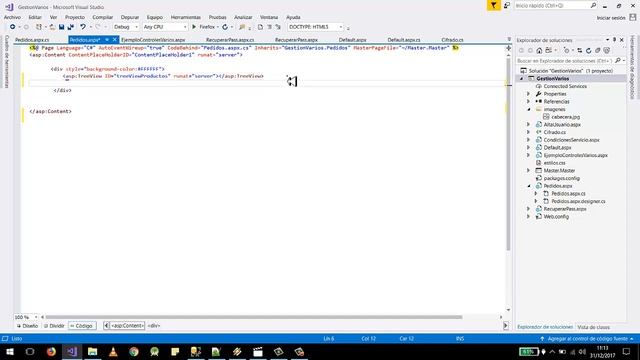This screenshot has width=640, height=360.
Task: Select cabecera.jpg in Solution Explorer
Action: 565,117
